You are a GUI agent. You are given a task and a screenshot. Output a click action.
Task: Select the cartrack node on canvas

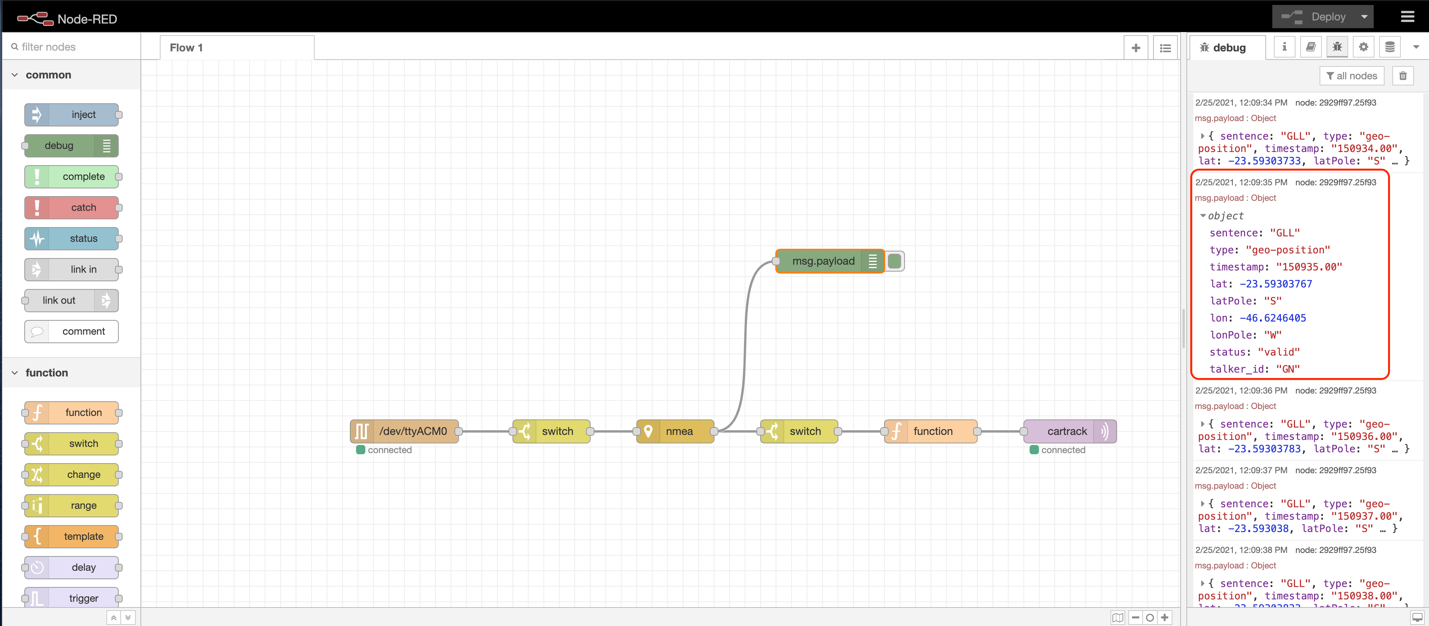point(1070,431)
